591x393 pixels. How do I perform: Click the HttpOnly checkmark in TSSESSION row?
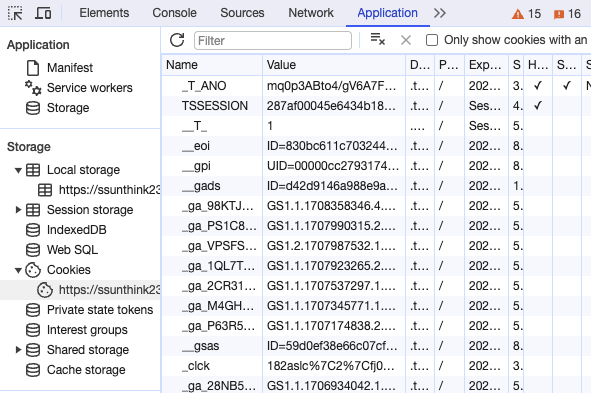tap(538, 106)
